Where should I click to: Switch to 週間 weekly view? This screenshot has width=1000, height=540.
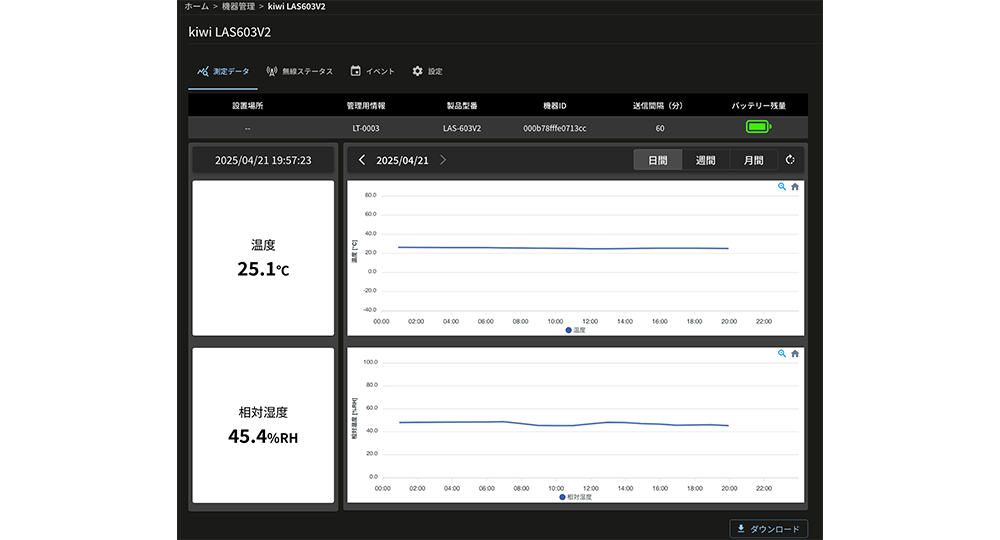[x=706, y=160]
